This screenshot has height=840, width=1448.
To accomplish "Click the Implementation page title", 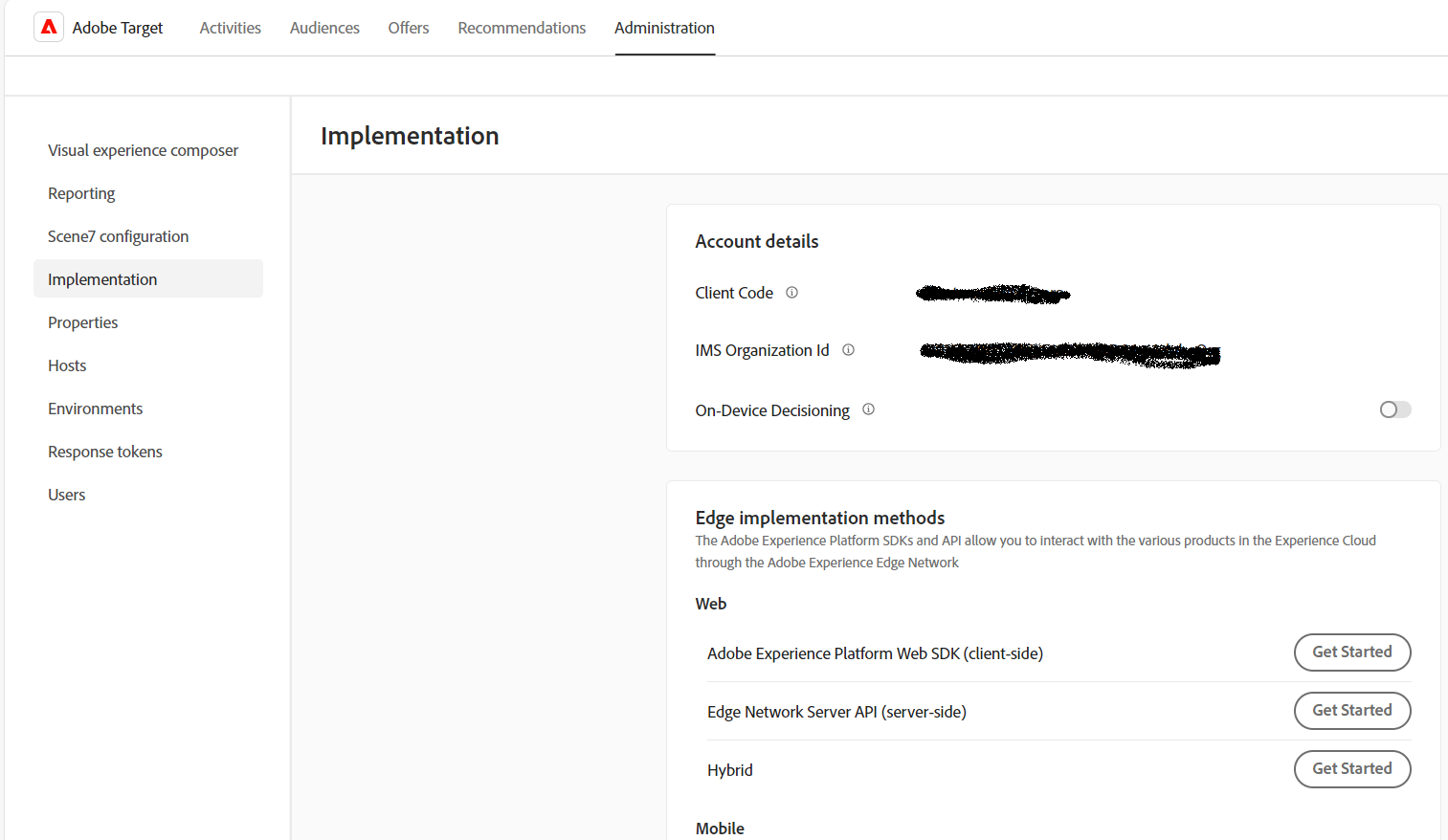I will click(410, 136).
